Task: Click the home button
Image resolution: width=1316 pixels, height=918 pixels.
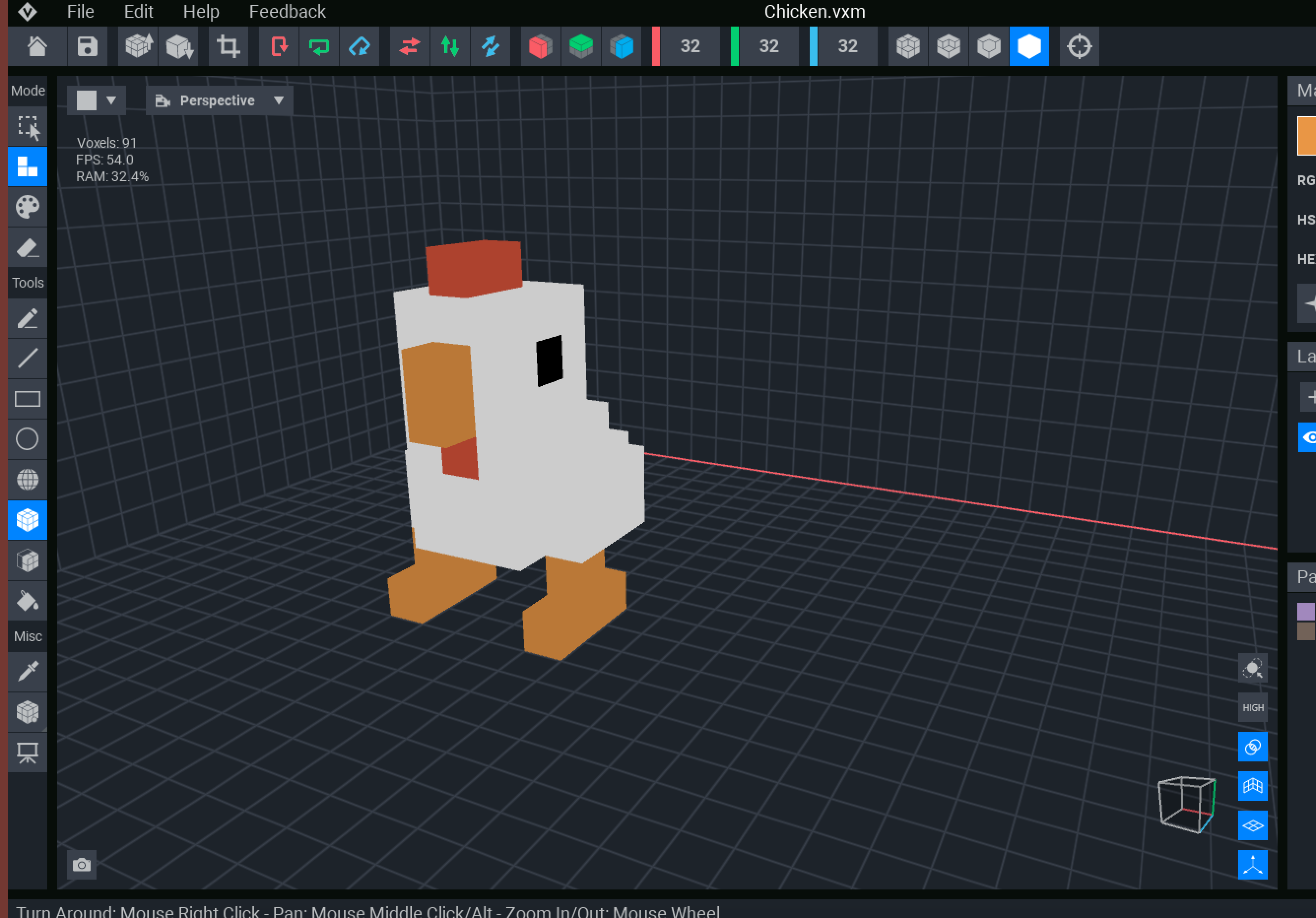Action: pos(37,46)
